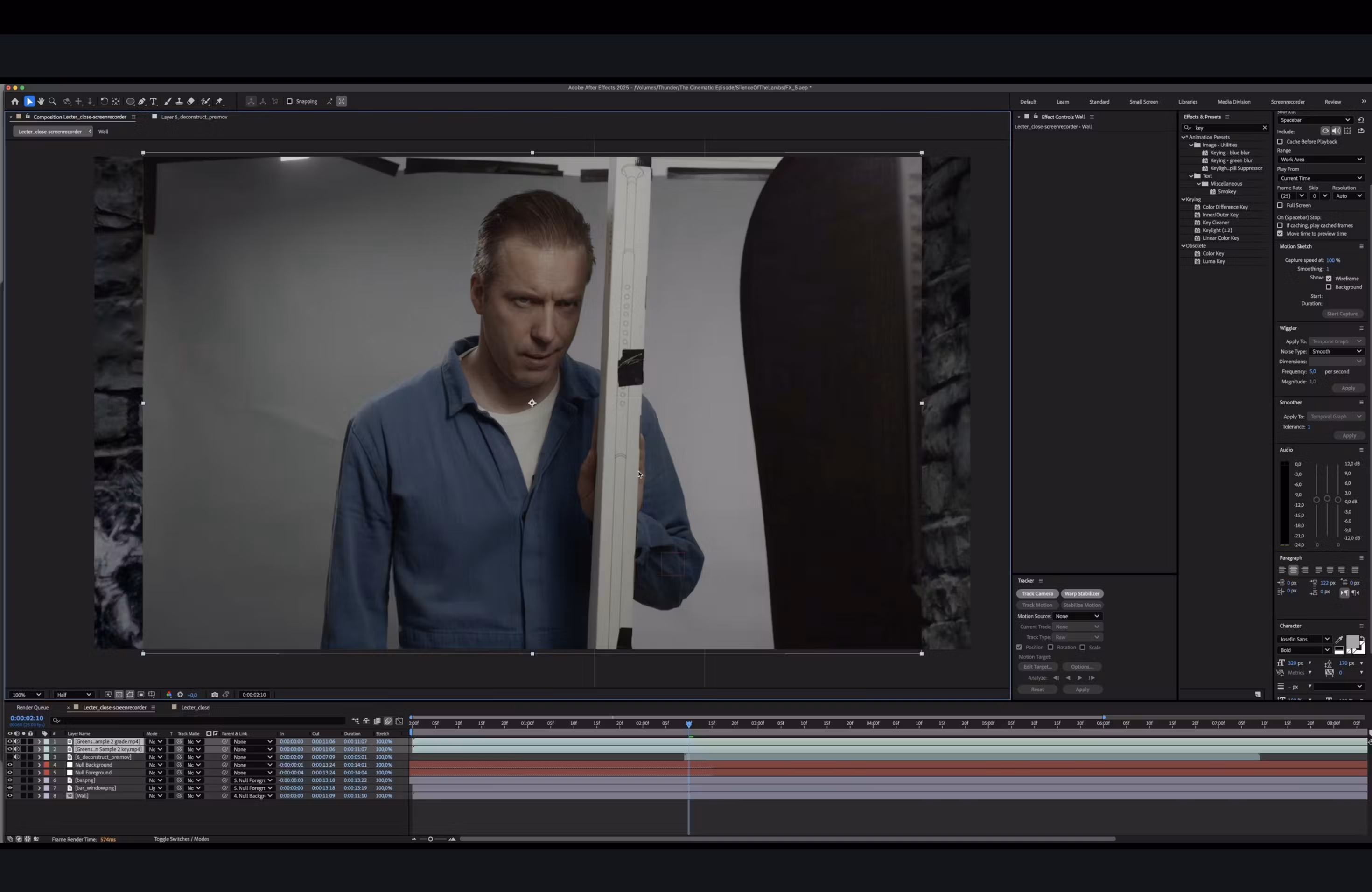The width and height of the screenshot is (1372, 892).
Task: Click Toggle Switches / Modes
Action: tap(182, 839)
